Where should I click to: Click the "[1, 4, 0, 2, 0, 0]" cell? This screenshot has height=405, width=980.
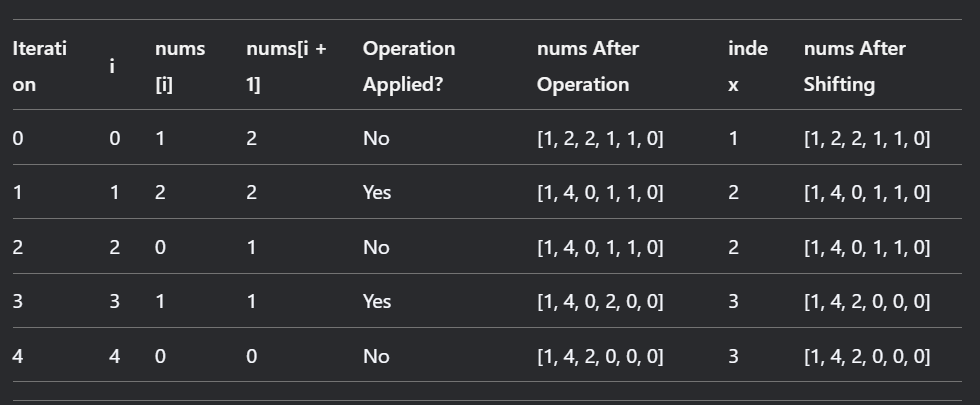(600, 301)
